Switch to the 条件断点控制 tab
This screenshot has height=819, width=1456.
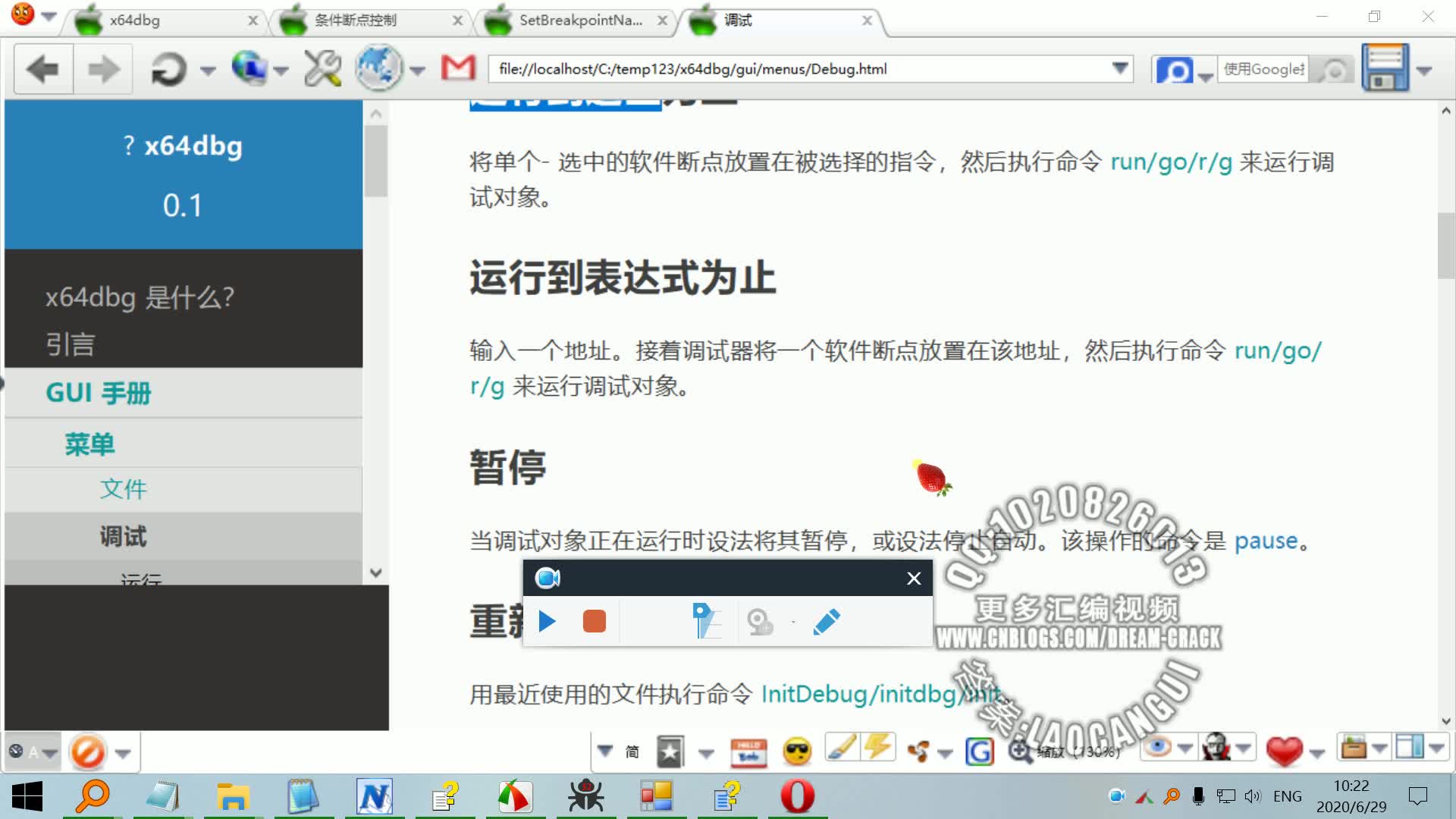click(356, 20)
